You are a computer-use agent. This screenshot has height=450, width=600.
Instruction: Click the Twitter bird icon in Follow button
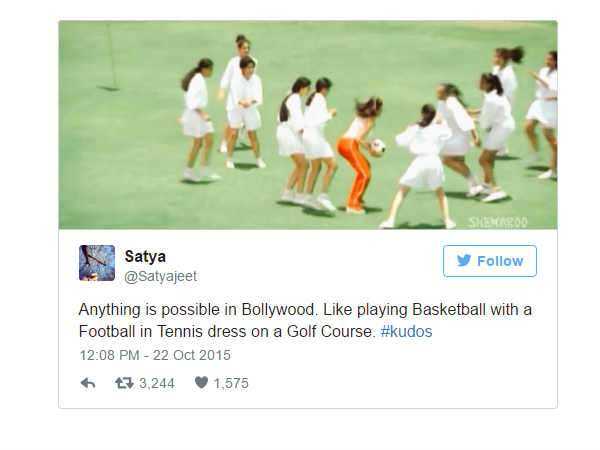point(464,261)
